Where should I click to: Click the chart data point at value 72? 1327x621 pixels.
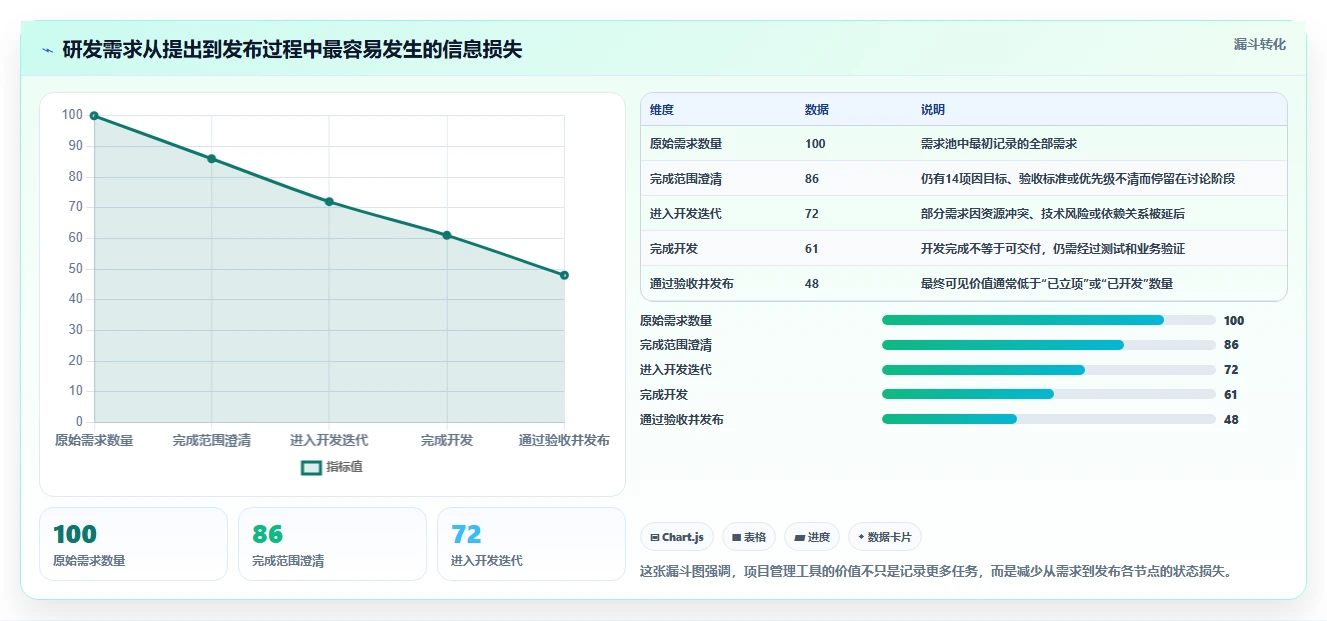[329, 202]
